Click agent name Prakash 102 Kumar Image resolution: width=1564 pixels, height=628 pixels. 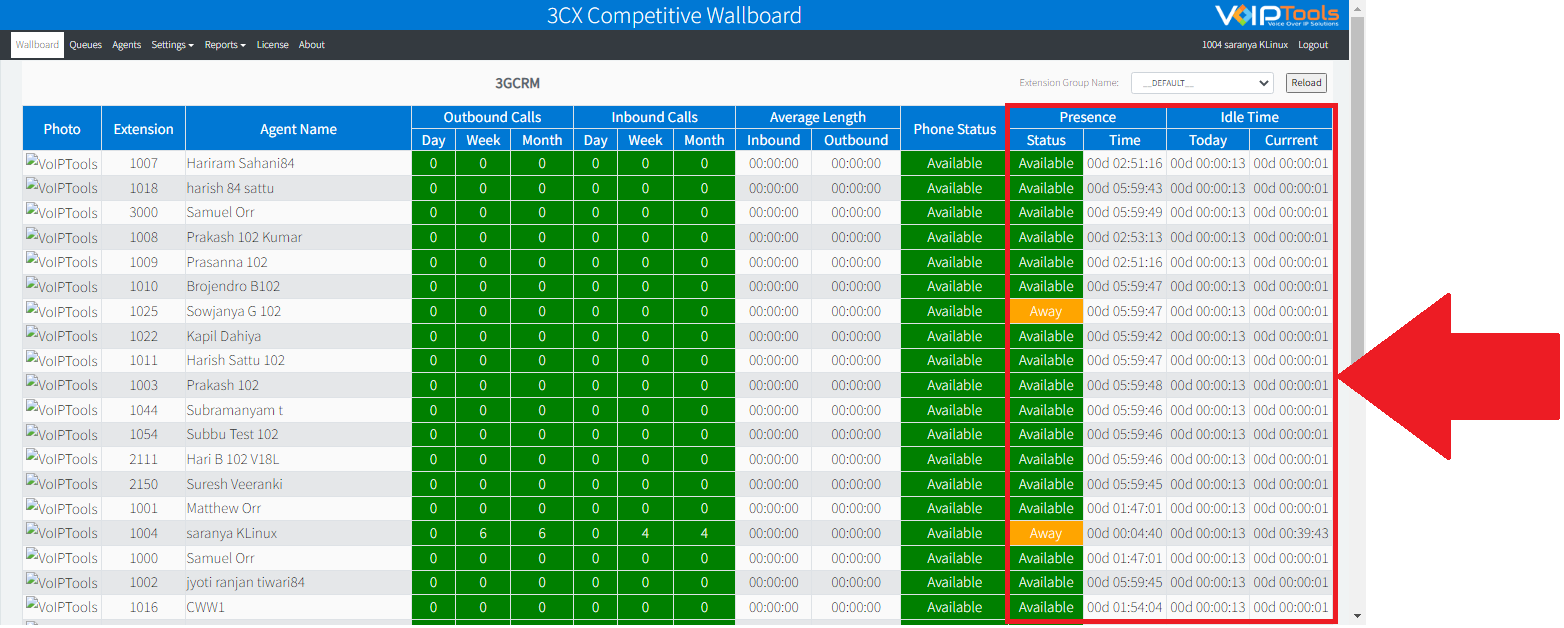click(244, 237)
